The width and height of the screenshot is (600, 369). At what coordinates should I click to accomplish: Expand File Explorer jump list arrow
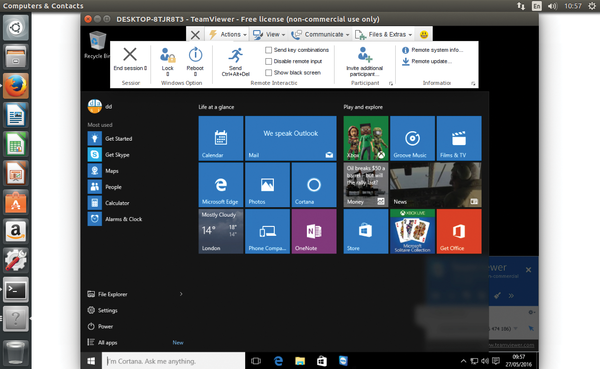pos(181,294)
